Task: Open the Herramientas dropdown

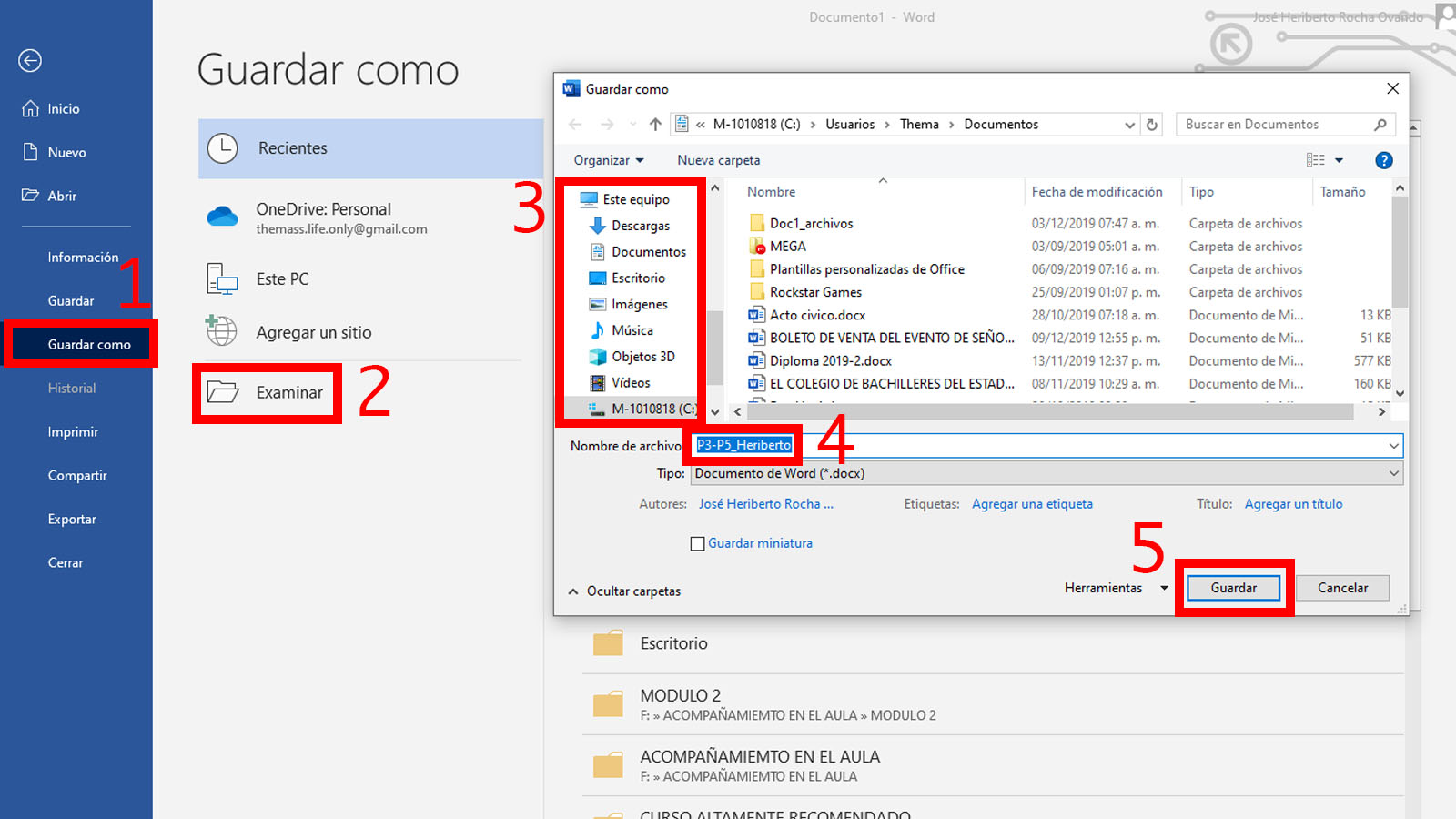Action: [x=1116, y=588]
